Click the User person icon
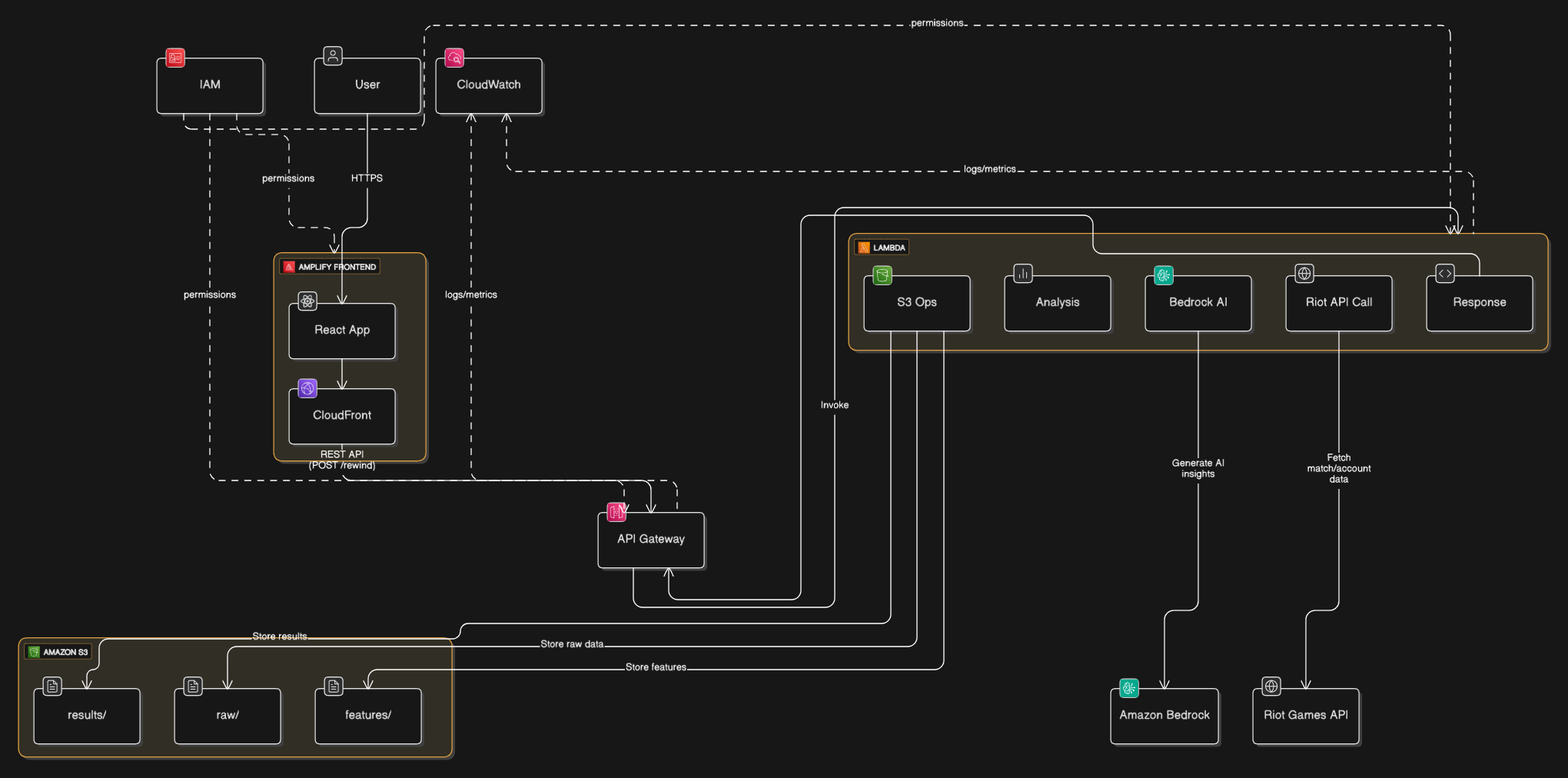Image resolution: width=1568 pixels, height=778 pixels. 333,56
